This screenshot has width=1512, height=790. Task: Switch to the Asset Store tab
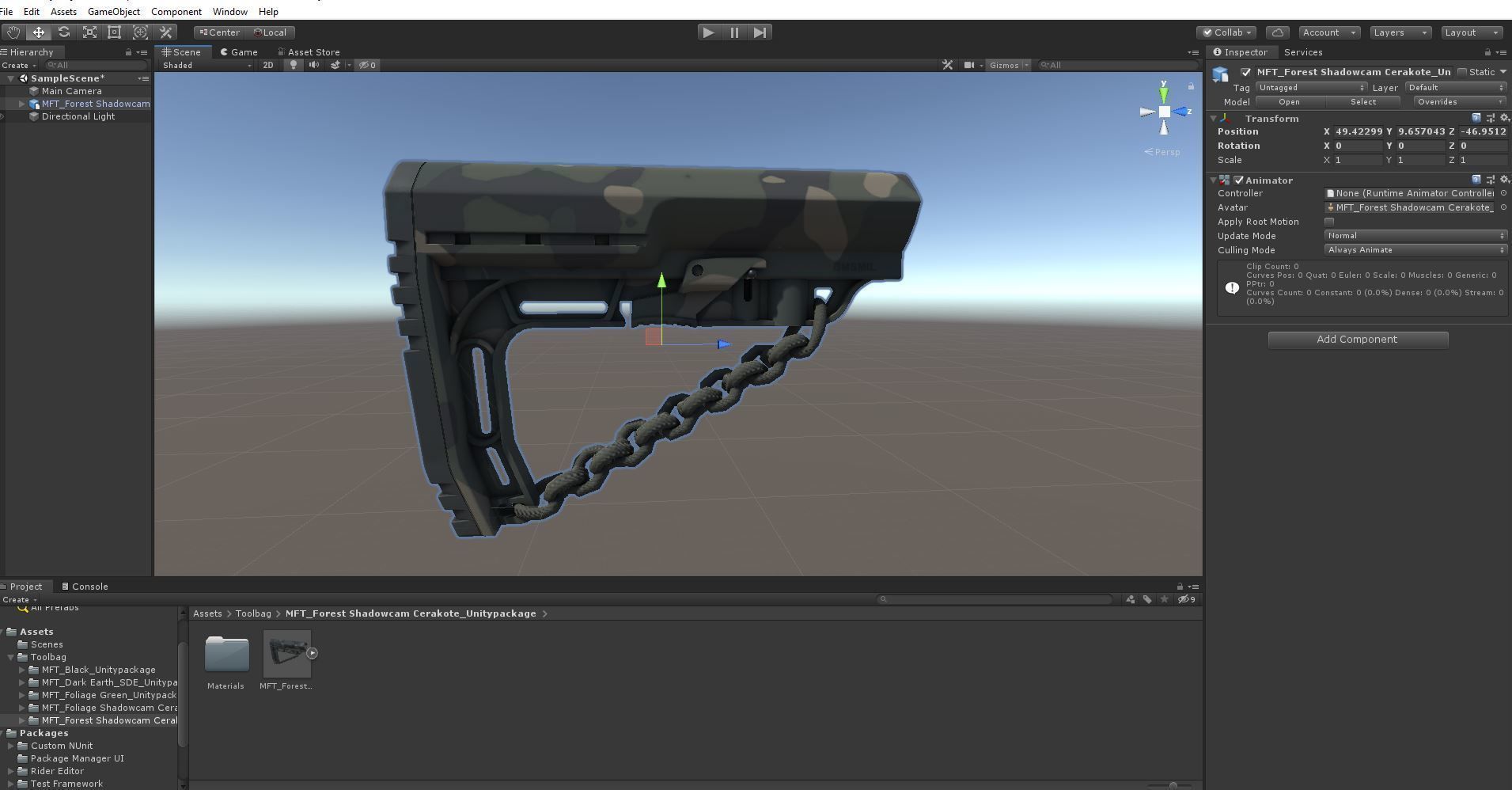[x=309, y=52]
